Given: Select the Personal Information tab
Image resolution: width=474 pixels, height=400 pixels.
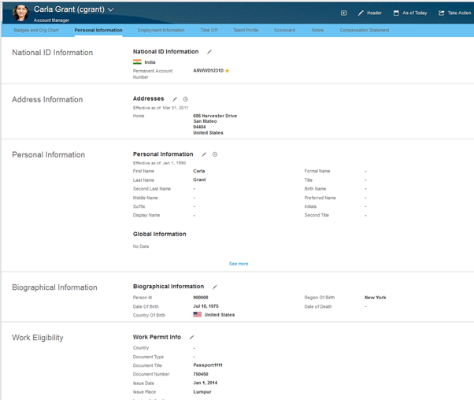Looking at the screenshot, I should tap(98, 30).
